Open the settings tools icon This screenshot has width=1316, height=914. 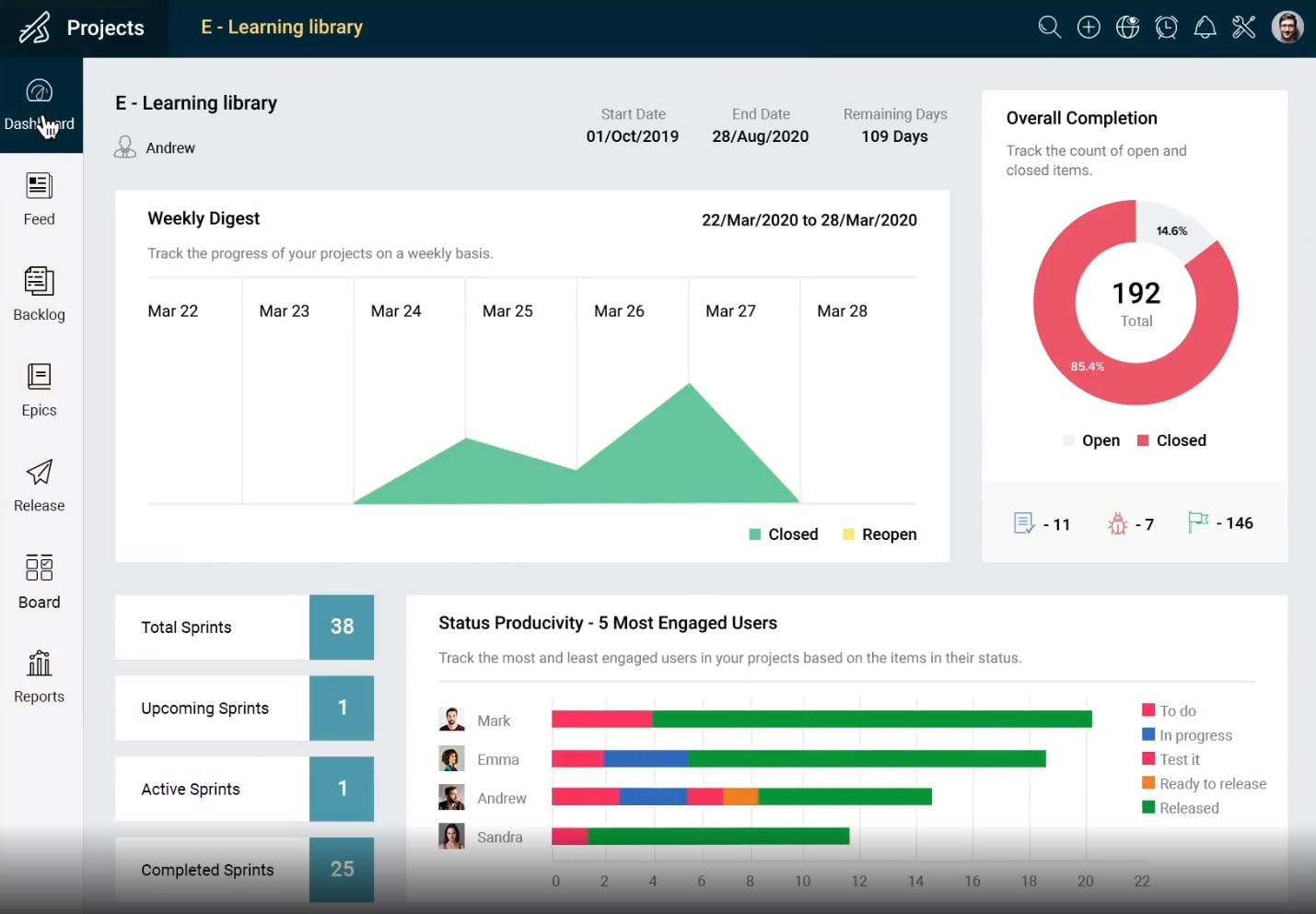point(1243,27)
